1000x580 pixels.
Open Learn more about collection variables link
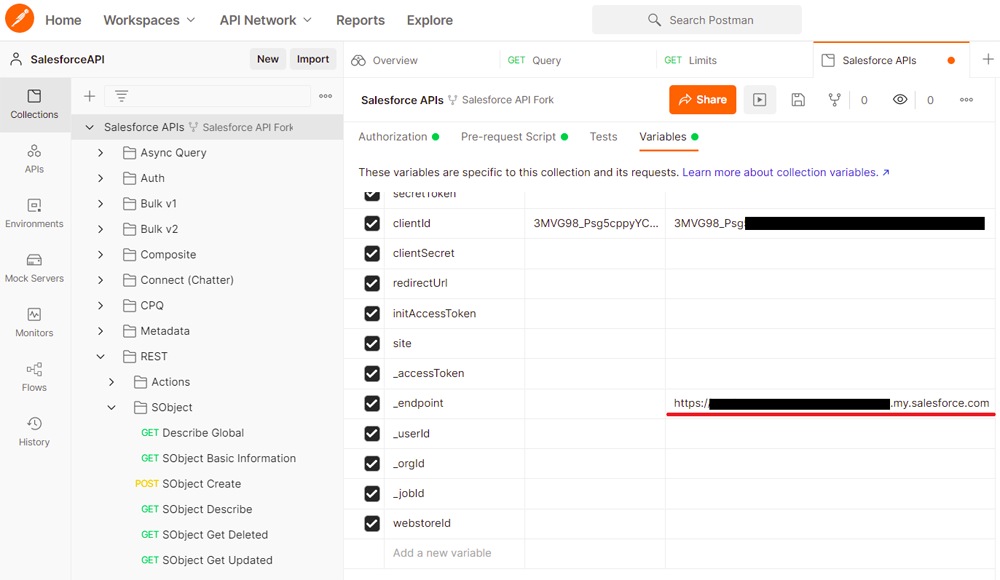tap(786, 172)
